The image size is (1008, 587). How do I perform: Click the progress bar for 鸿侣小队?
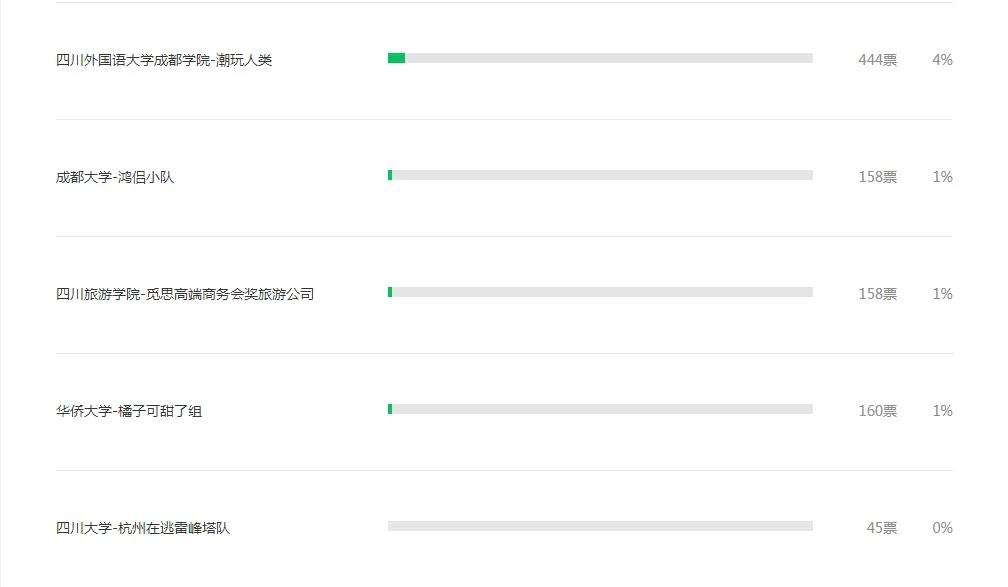click(x=600, y=175)
